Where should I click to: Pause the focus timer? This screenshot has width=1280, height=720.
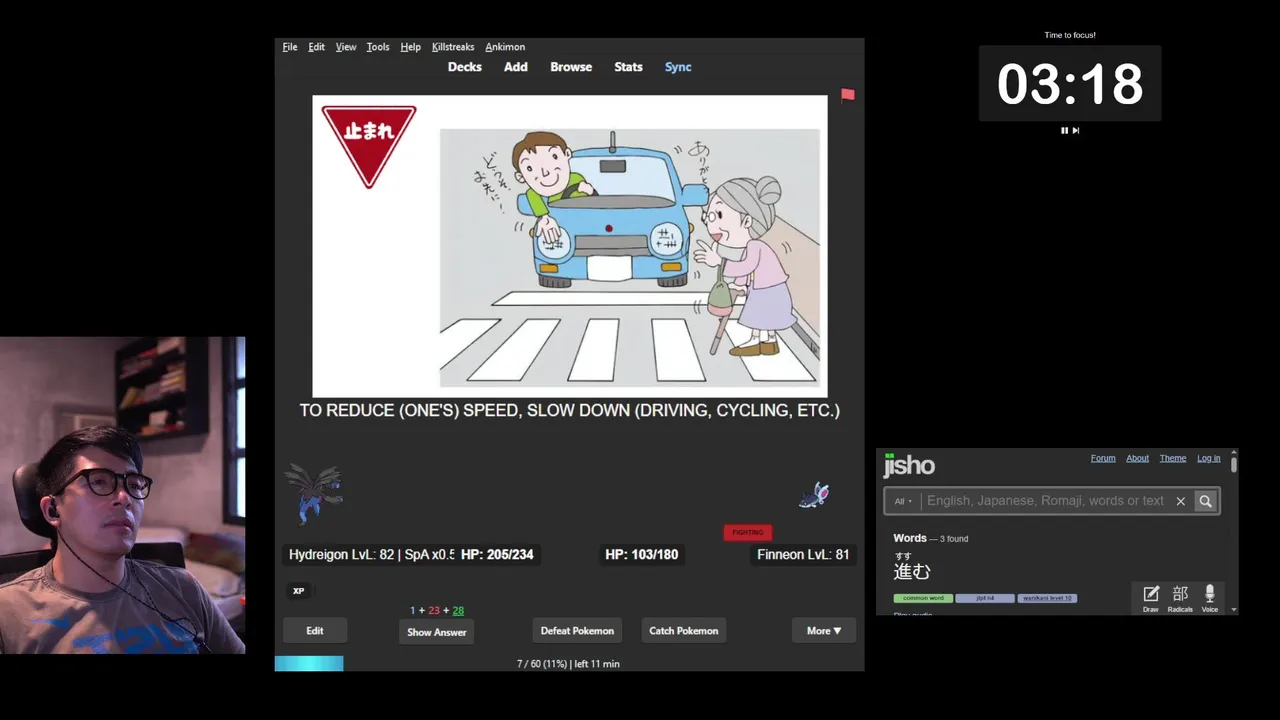1064,130
